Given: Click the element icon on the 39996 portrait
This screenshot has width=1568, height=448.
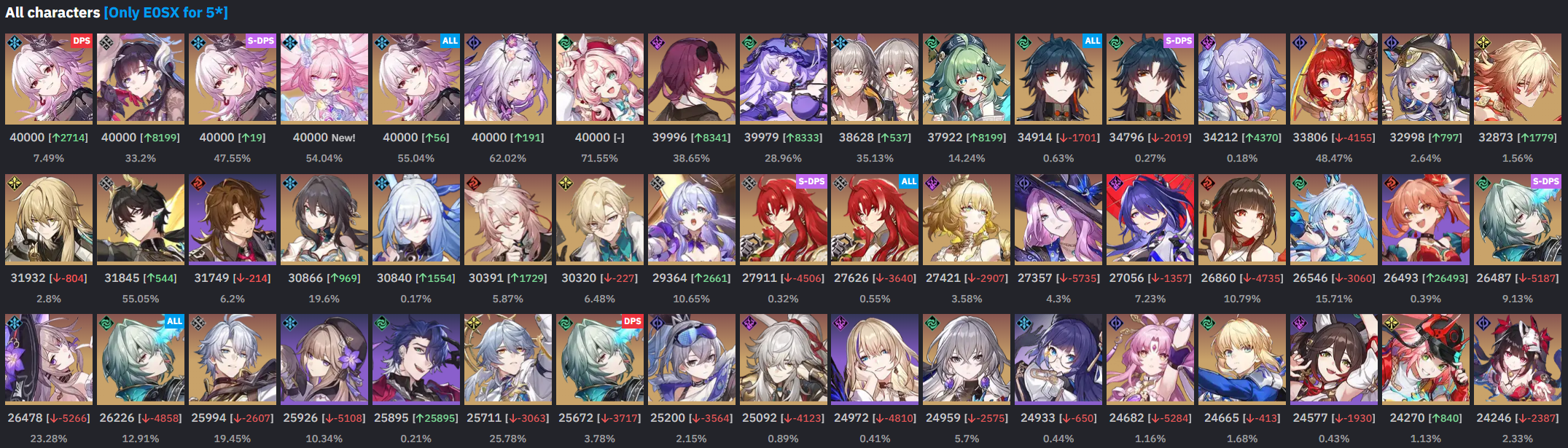Looking at the screenshot, I should click(x=657, y=43).
